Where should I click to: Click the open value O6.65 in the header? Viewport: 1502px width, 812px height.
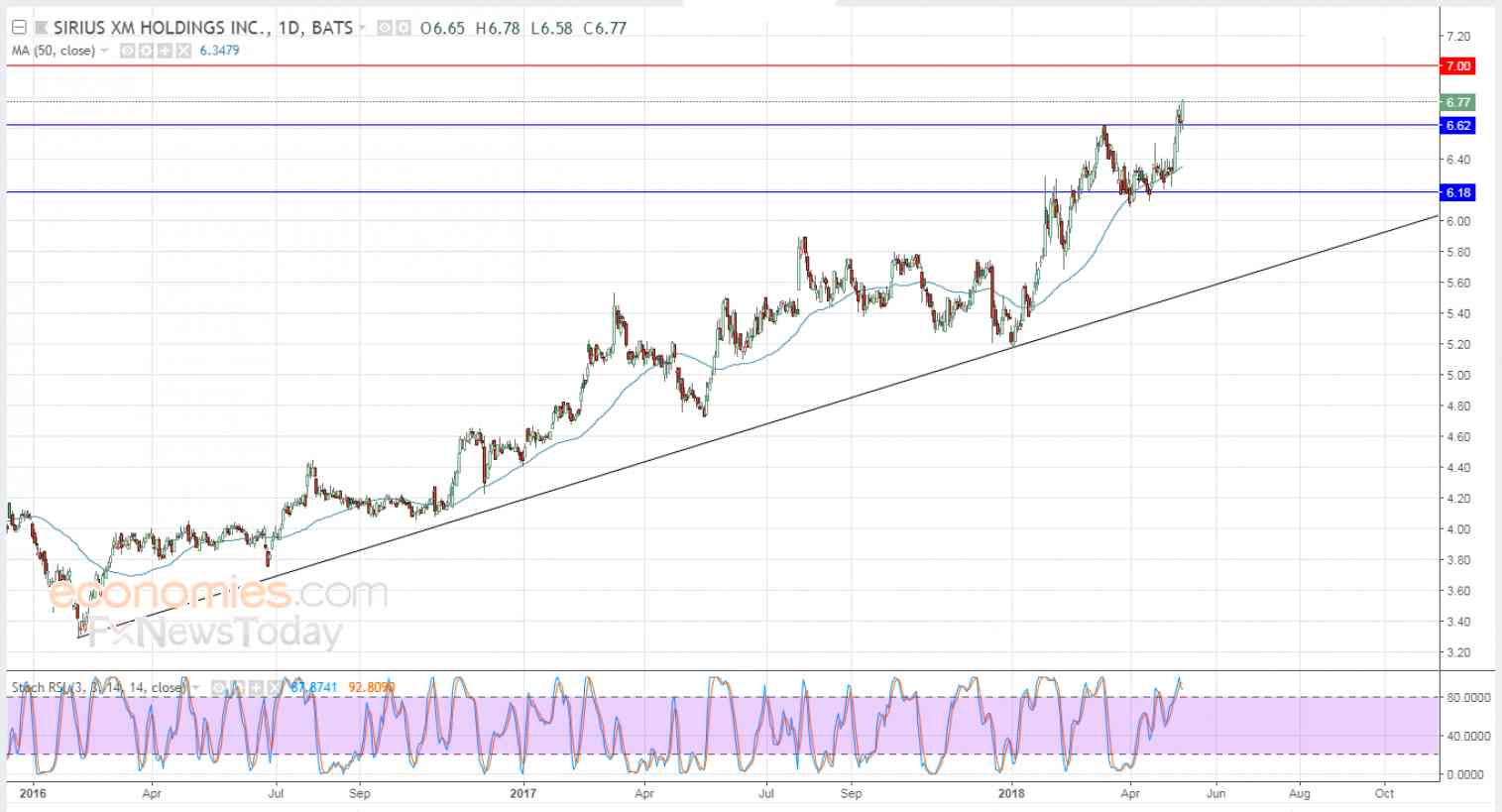pyautogui.click(x=442, y=28)
